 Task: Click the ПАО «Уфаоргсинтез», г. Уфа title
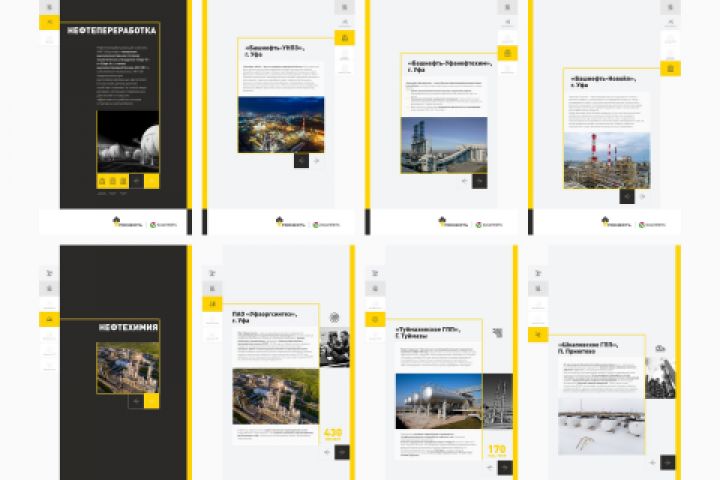pos(264,317)
